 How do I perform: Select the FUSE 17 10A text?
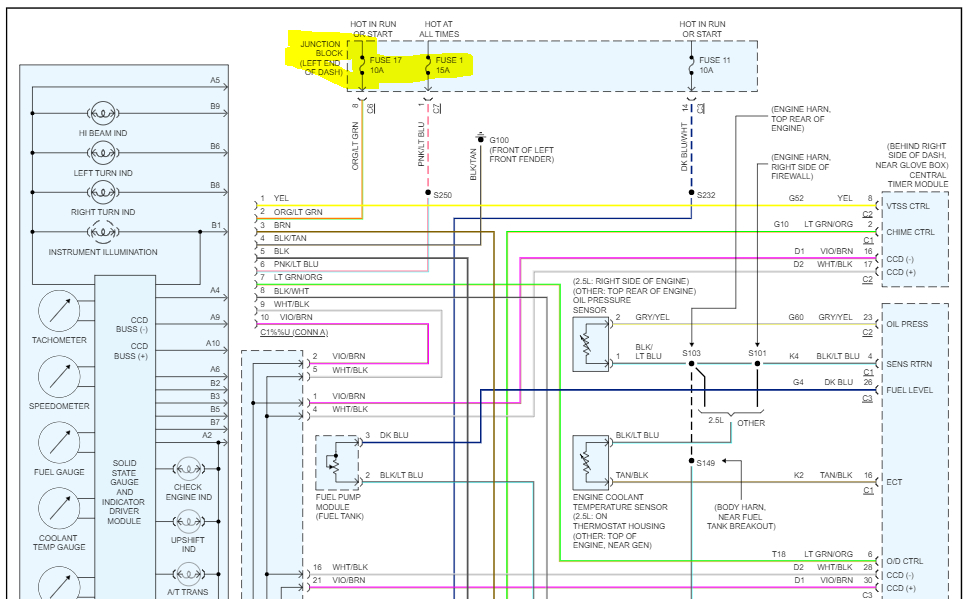coord(386,65)
